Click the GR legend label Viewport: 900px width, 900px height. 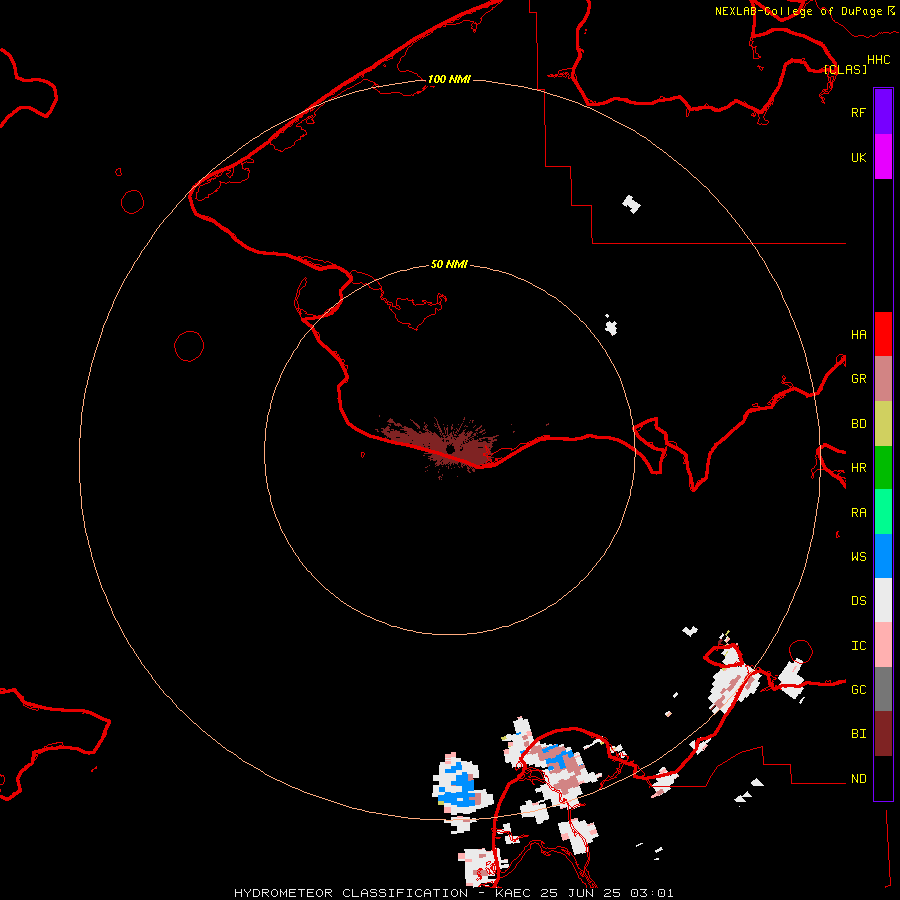858,379
